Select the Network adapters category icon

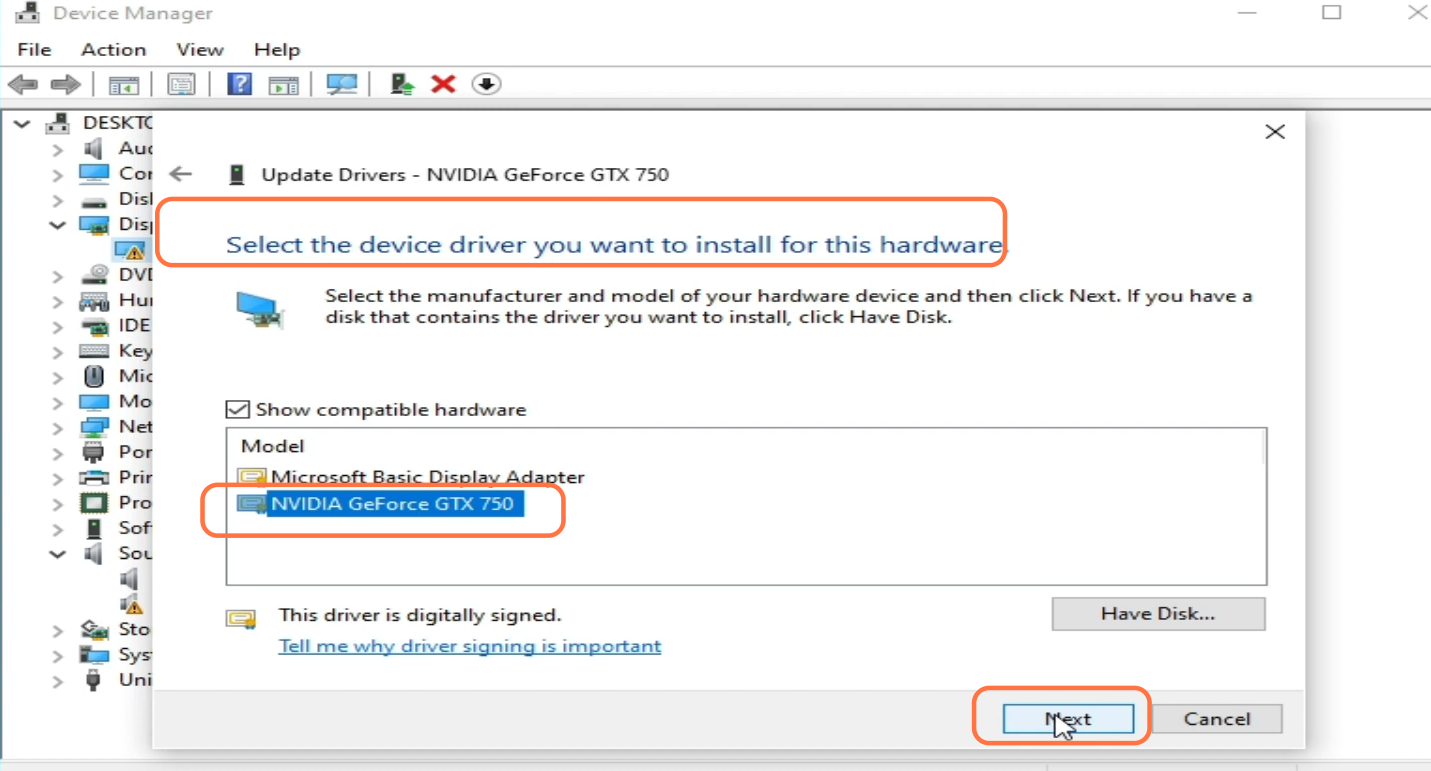[94, 427]
